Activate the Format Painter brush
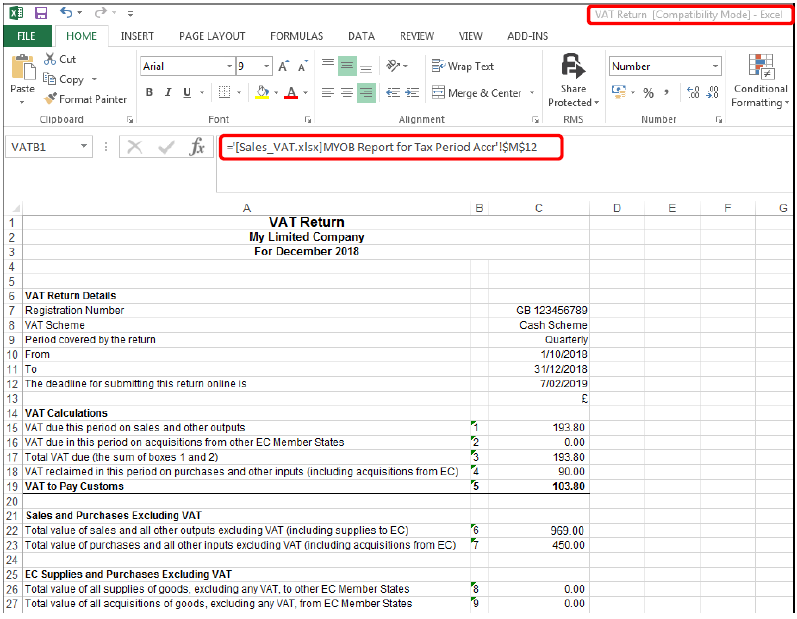This screenshot has width=797, height=619. pyautogui.click(x=50, y=99)
